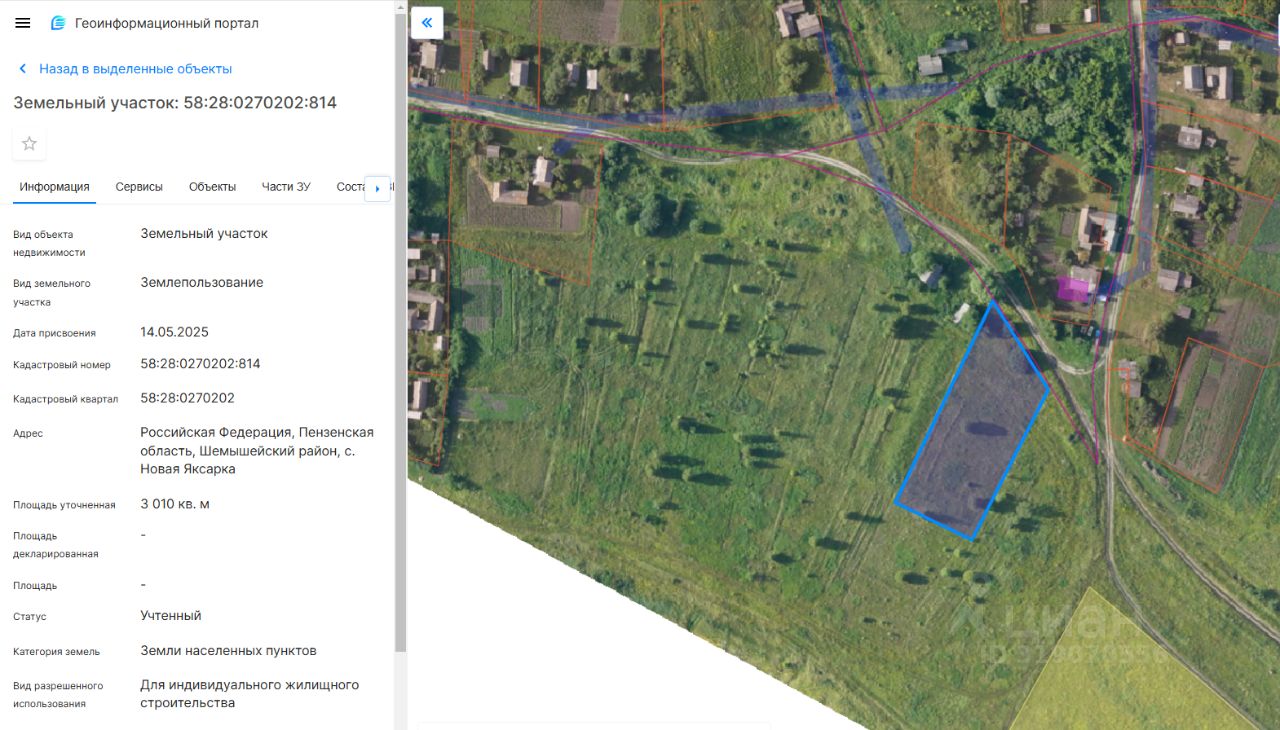This screenshot has height=730, width=1280.
Task: Click the Вид объекта недвижимости label
Action: click(49, 244)
